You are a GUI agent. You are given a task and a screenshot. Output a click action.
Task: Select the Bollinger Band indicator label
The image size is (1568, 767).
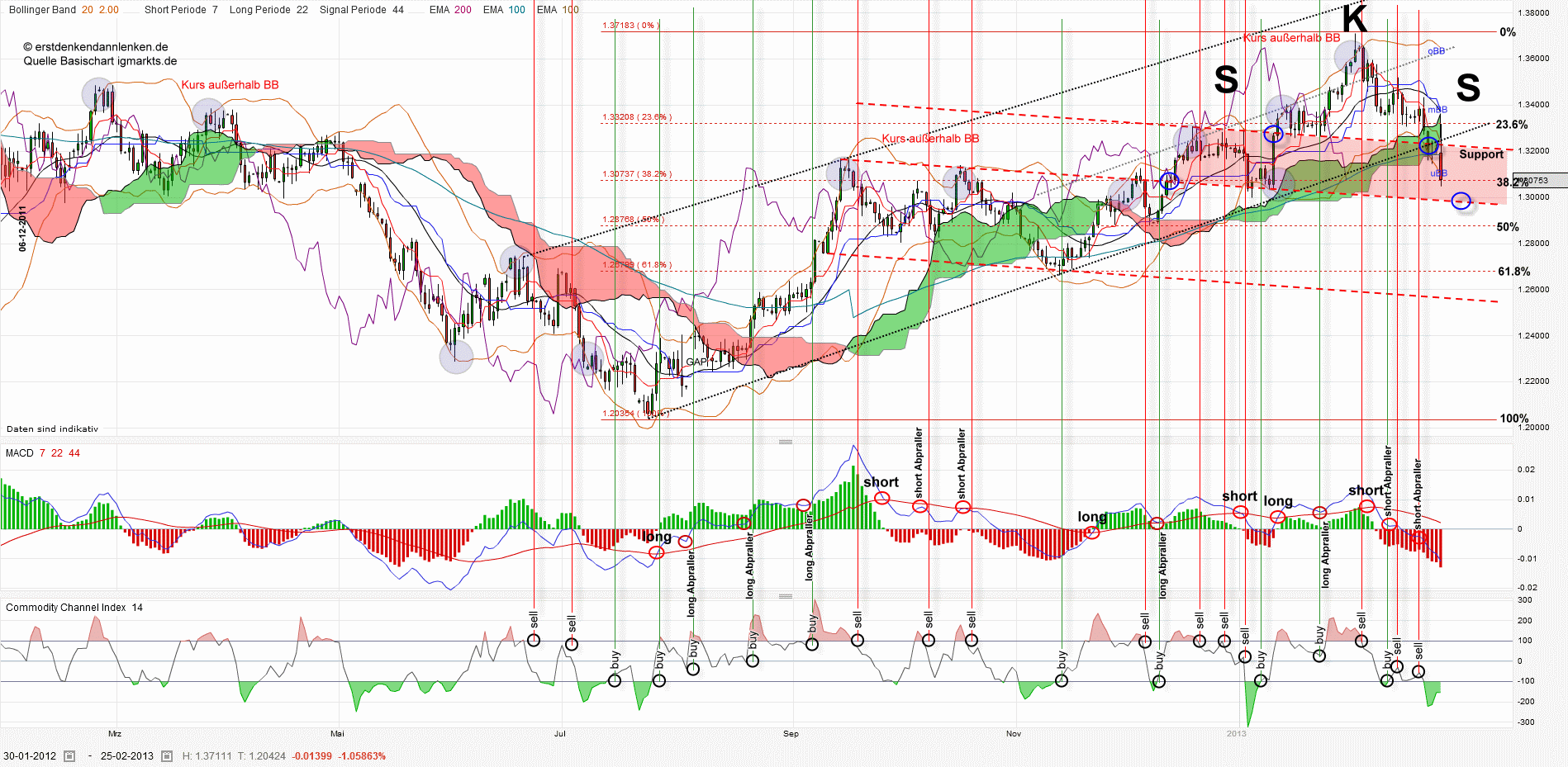[x=42, y=10]
